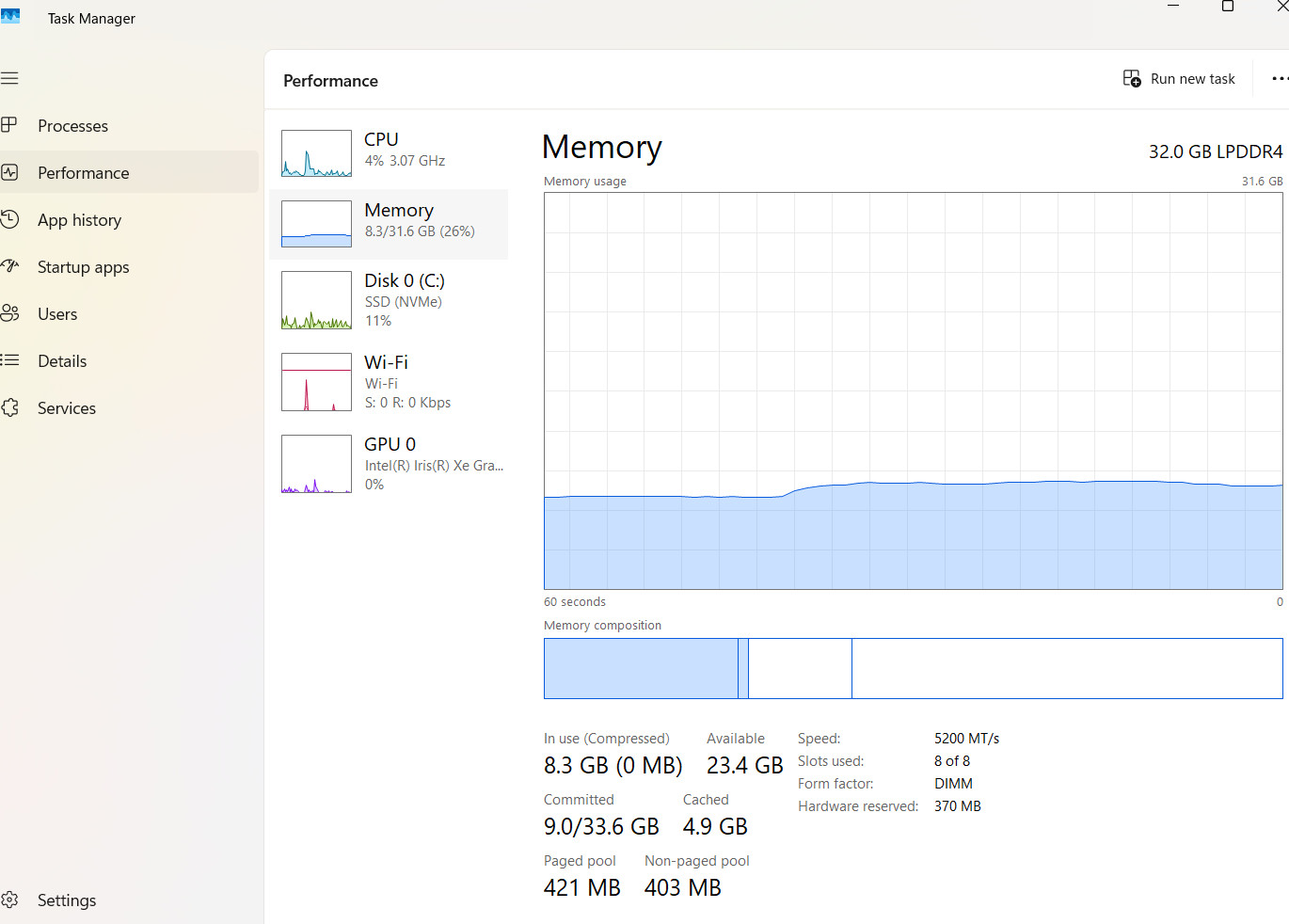Click the Processes sidebar icon
Screen dimensions: 1289x924
pyautogui.click(x=9, y=125)
